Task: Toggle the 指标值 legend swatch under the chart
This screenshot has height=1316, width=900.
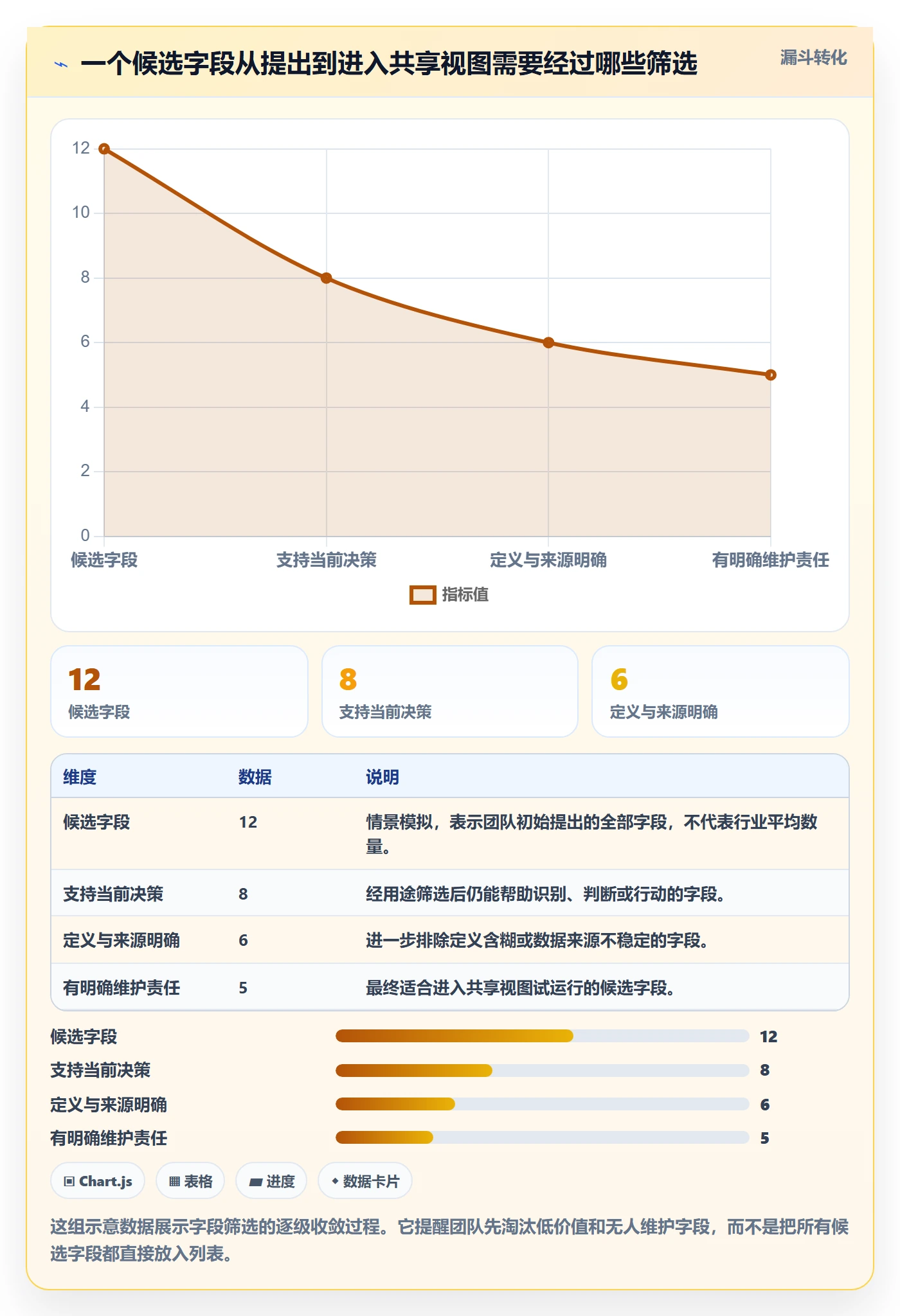Action: point(423,595)
